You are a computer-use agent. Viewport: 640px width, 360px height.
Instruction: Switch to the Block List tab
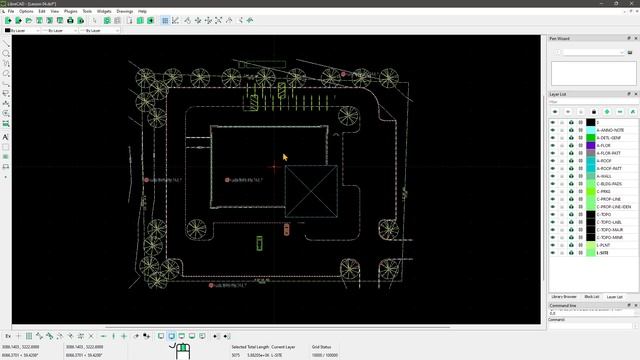coord(591,297)
